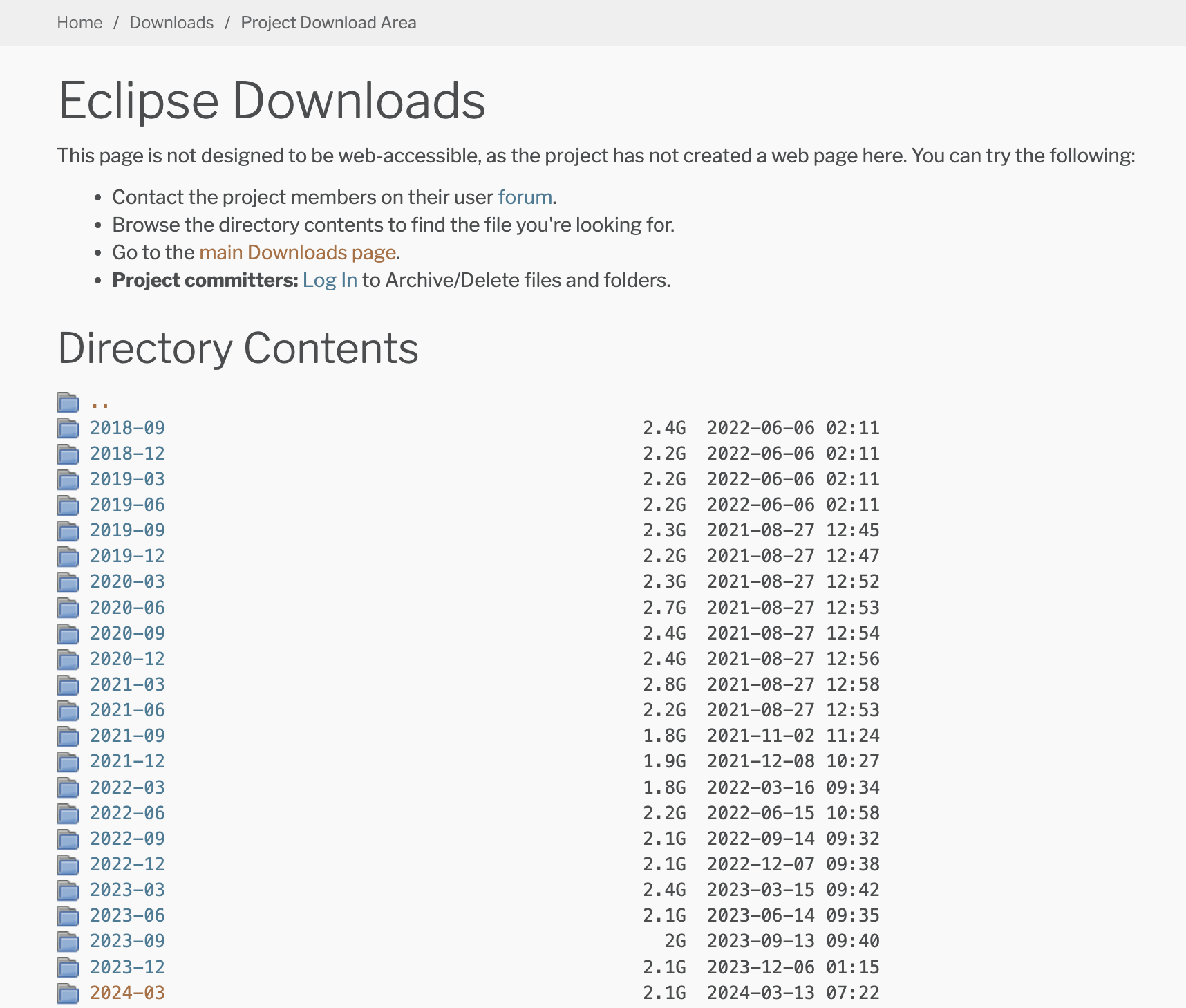Open the 2019-03 directory link
Image resolution: width=1186 pixels, height=1008 pixels.
(127, 479)
